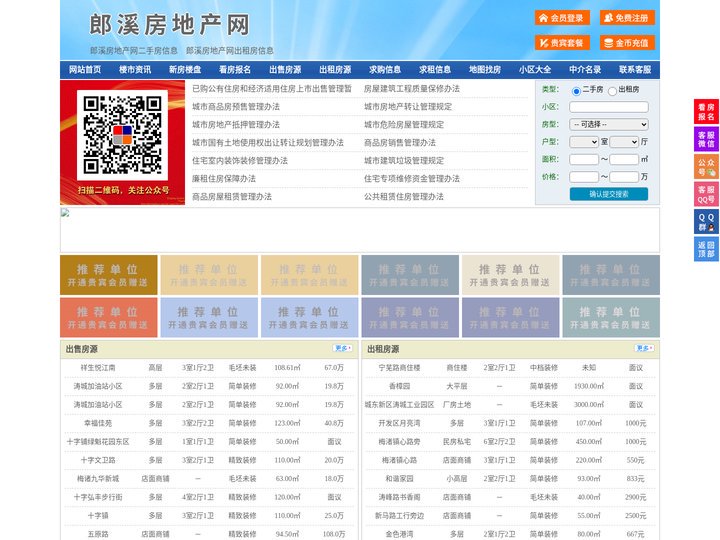720x540 pixels.
Task: Open the 十字铺绿魁花园东区 listing
Action: (98, 442)
